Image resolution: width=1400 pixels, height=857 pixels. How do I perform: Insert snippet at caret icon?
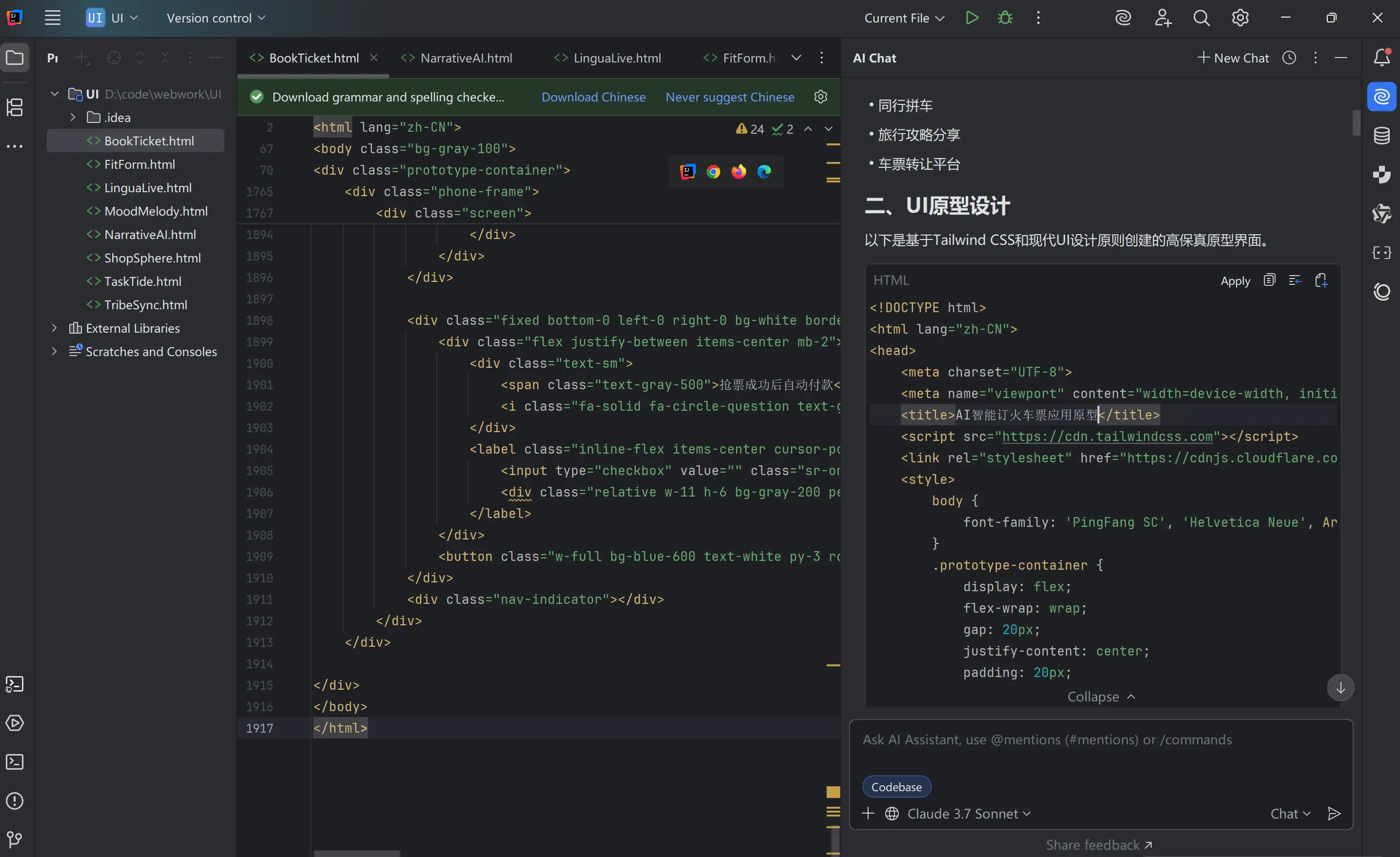pyautogui.click(x=1295, y=280)
